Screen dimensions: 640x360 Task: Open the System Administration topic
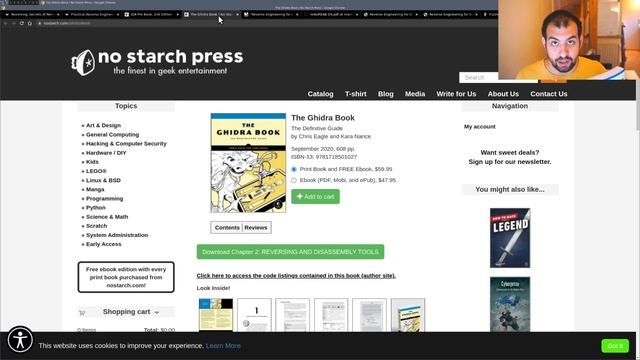pos(117,235)
